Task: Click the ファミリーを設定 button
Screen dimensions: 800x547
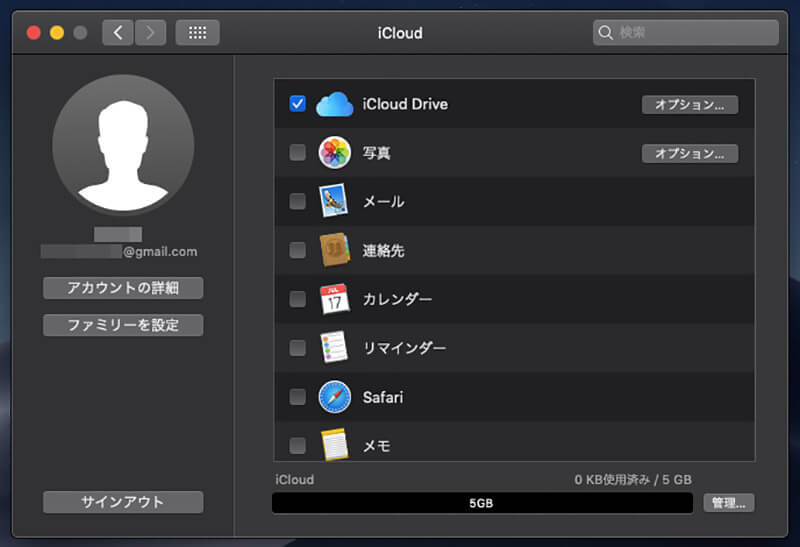Action: [x=123, y=325]
